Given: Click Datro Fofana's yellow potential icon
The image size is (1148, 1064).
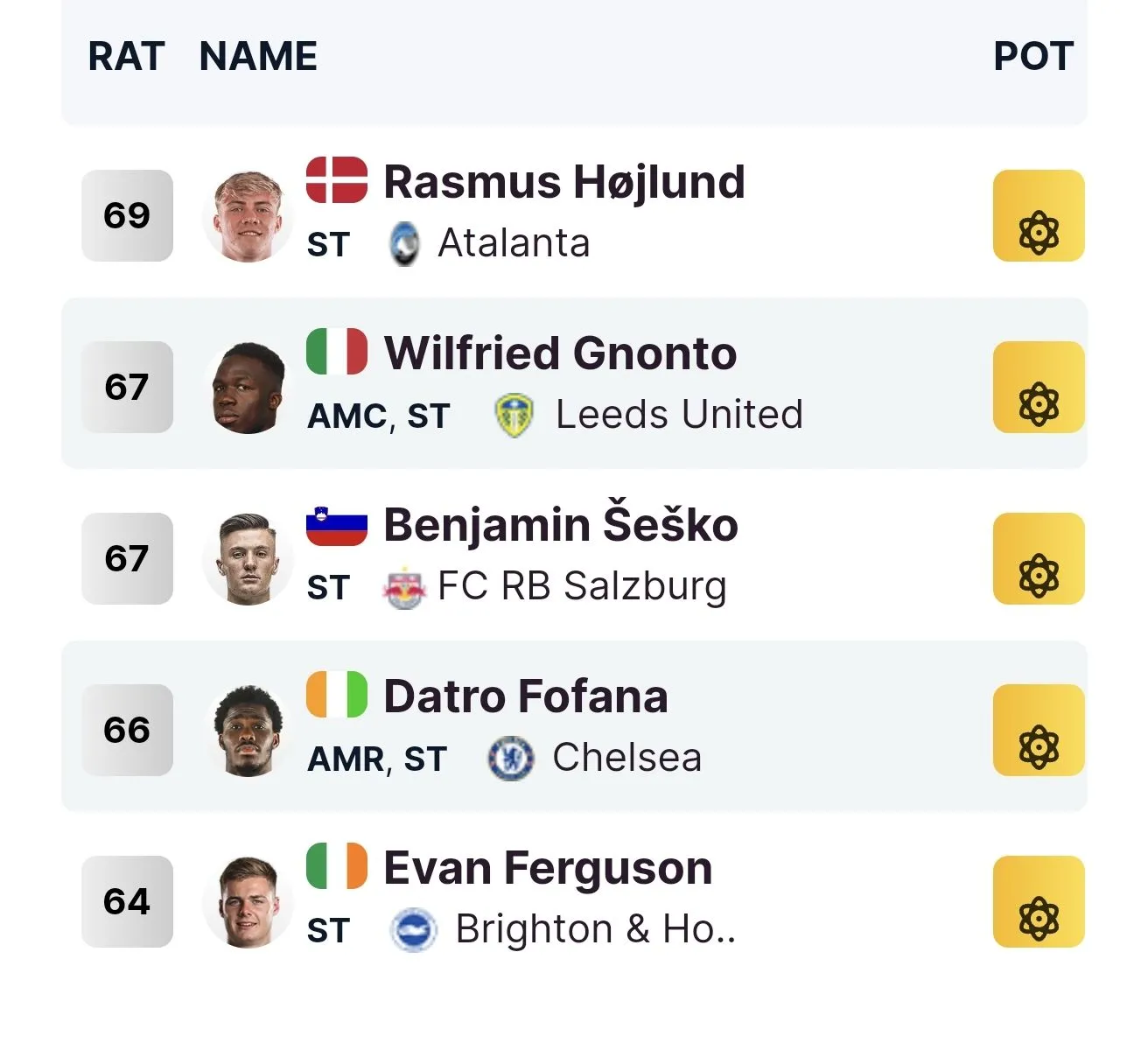Looking at the screenshot, I should [x=1038, y=731].
